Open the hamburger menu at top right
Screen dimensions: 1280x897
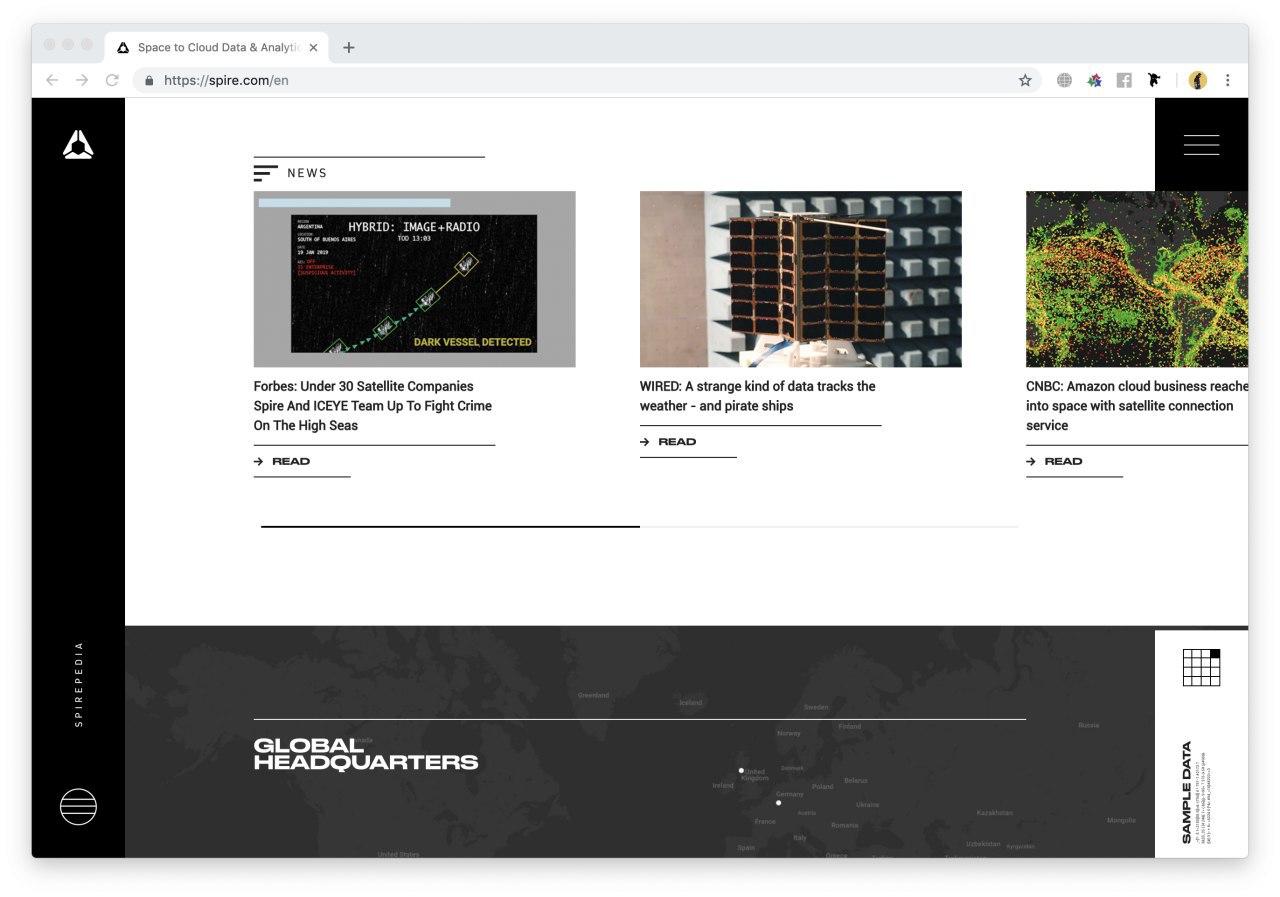pyautogui.click(x=1201, y=145)
